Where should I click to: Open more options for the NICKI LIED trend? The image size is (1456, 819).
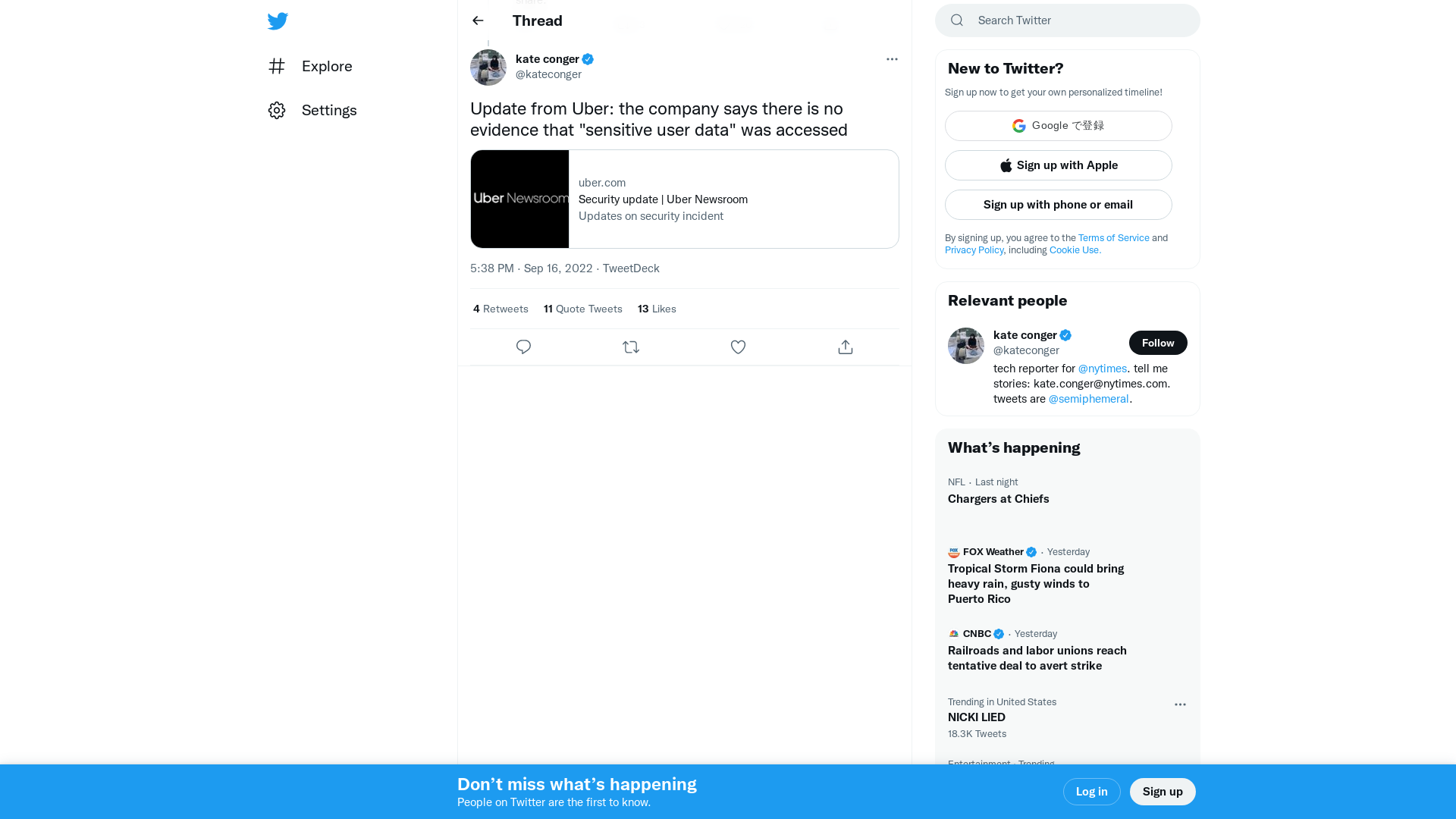[1180, 704]
